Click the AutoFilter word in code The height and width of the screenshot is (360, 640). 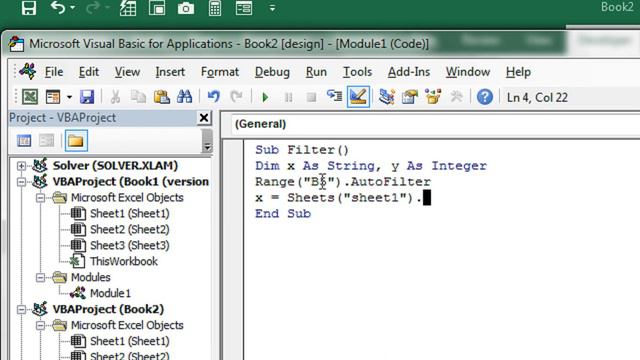coord(391,182)
